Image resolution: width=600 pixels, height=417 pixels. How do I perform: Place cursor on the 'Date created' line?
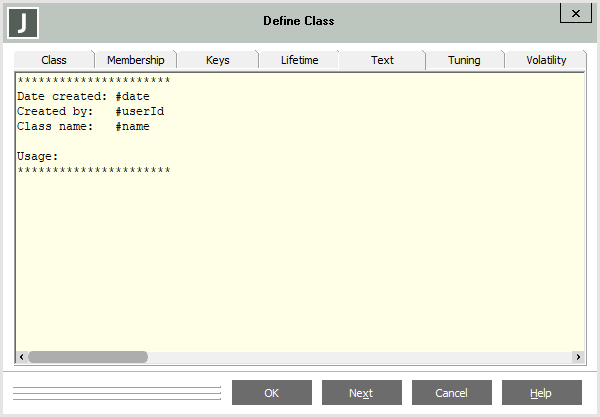[83, 97]
